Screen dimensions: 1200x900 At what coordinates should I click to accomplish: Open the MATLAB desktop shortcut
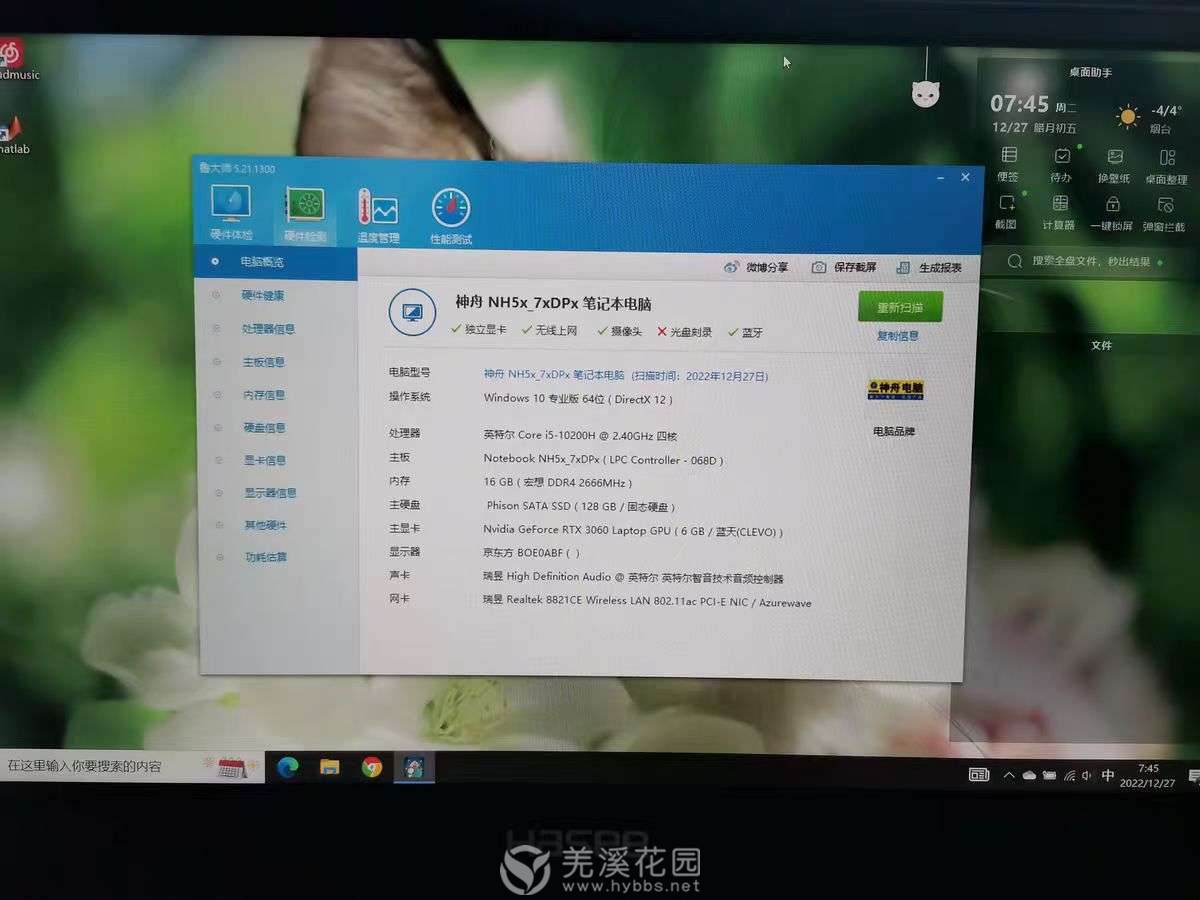pos(12,136)
